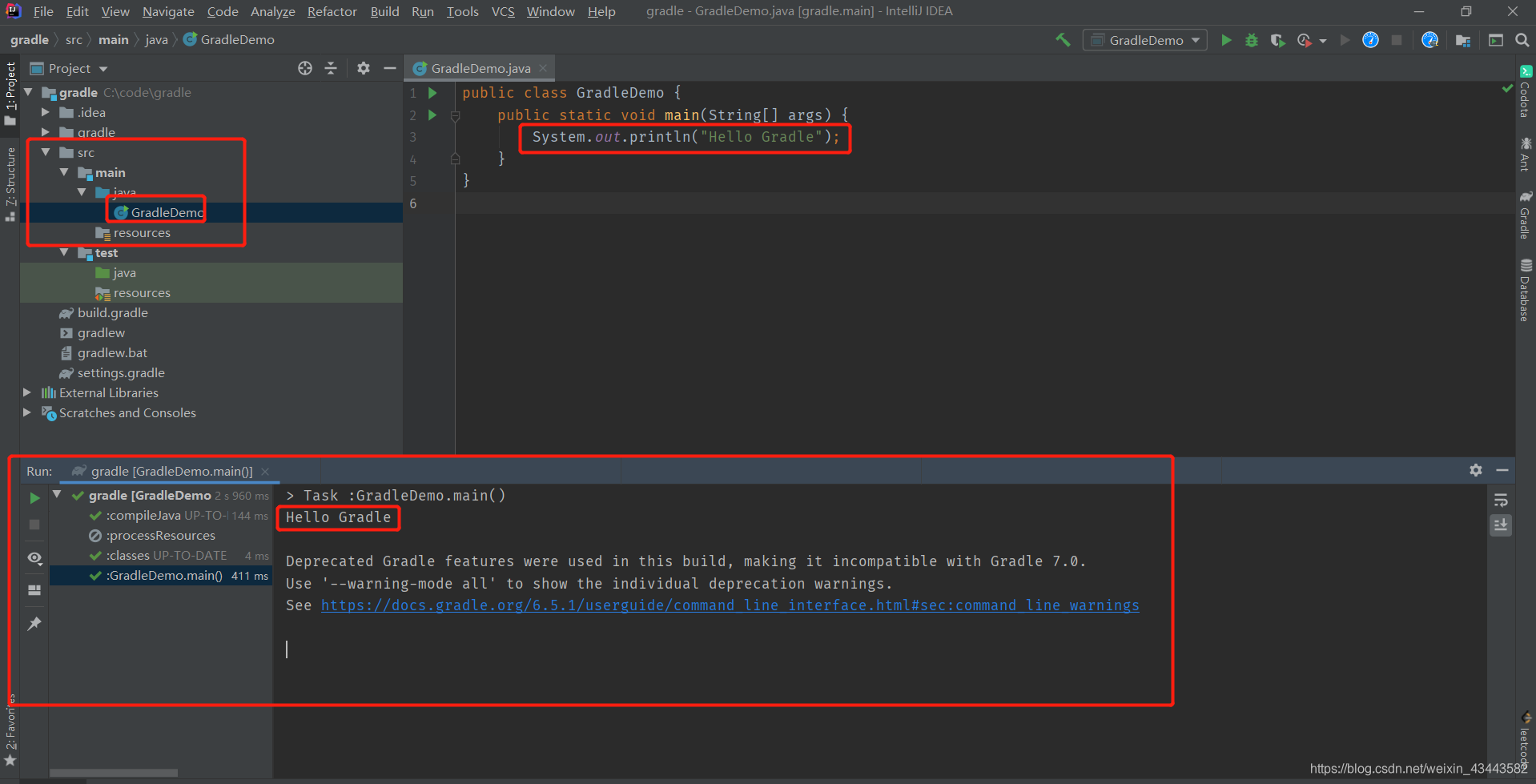Viewport: 1536px width, 784px height.
Task: Click the Stop button in Run panel
Action: [x=34, y=525]
